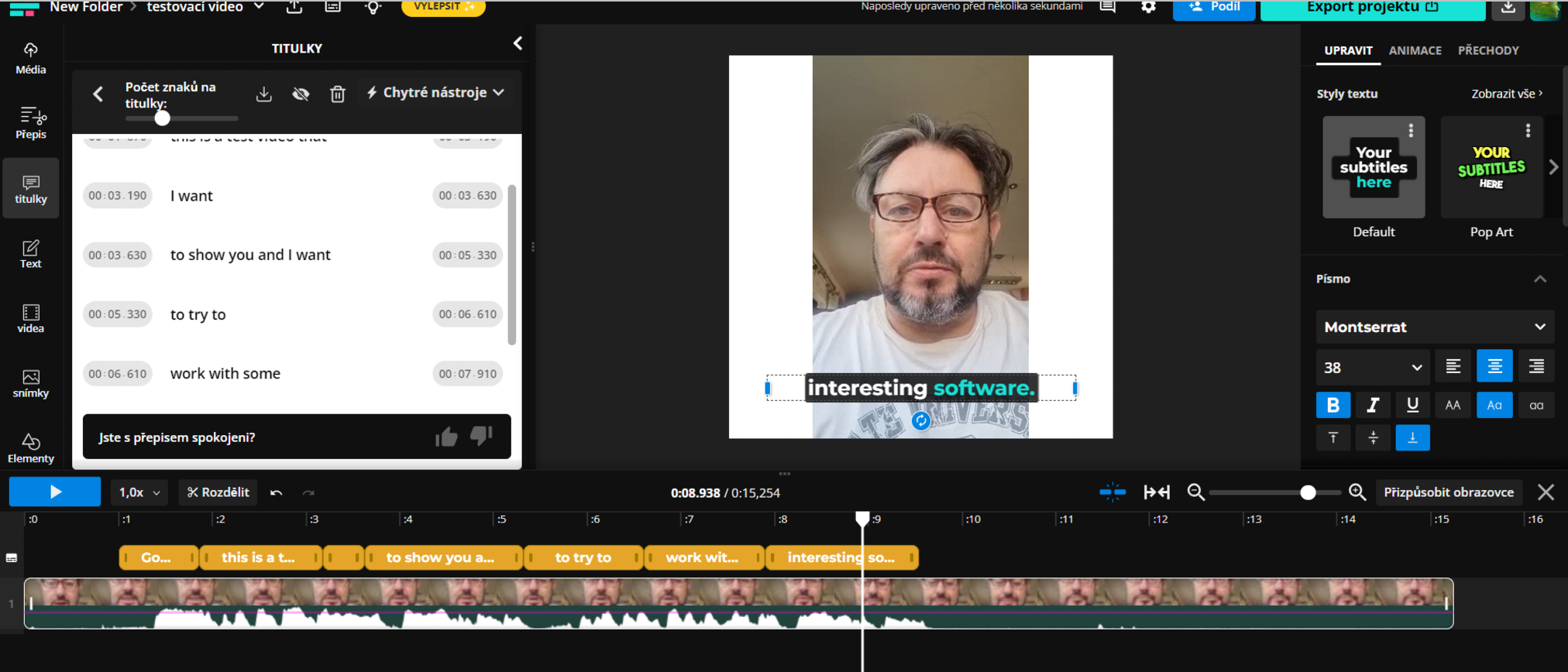This screenshot has width=1568, height=672.
Task: Edit start time 00:03.190
Action: point(117,195)
